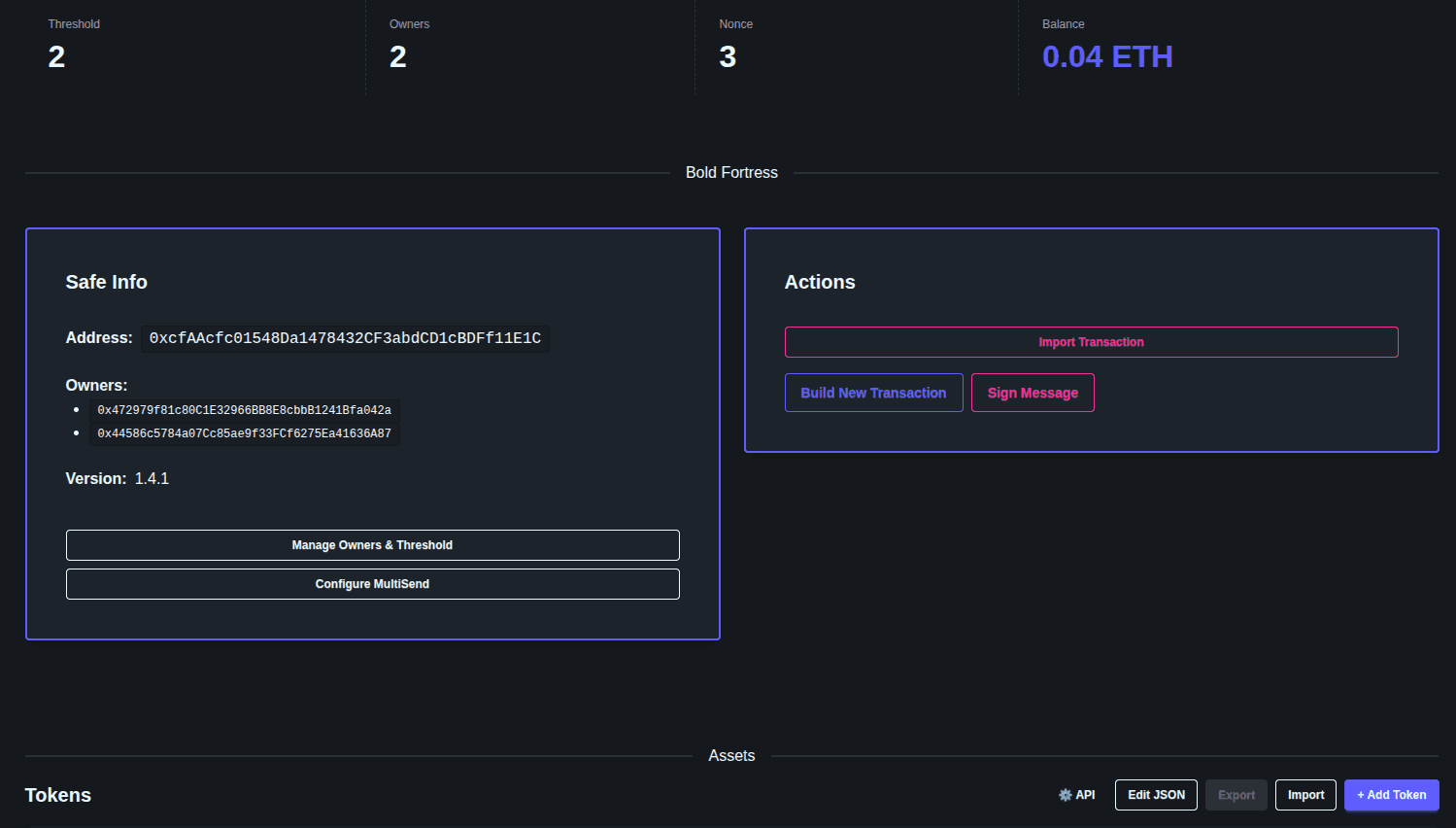Click the API gear icon
This screenshot has width=1456, height=828.
coord(1077,795)
